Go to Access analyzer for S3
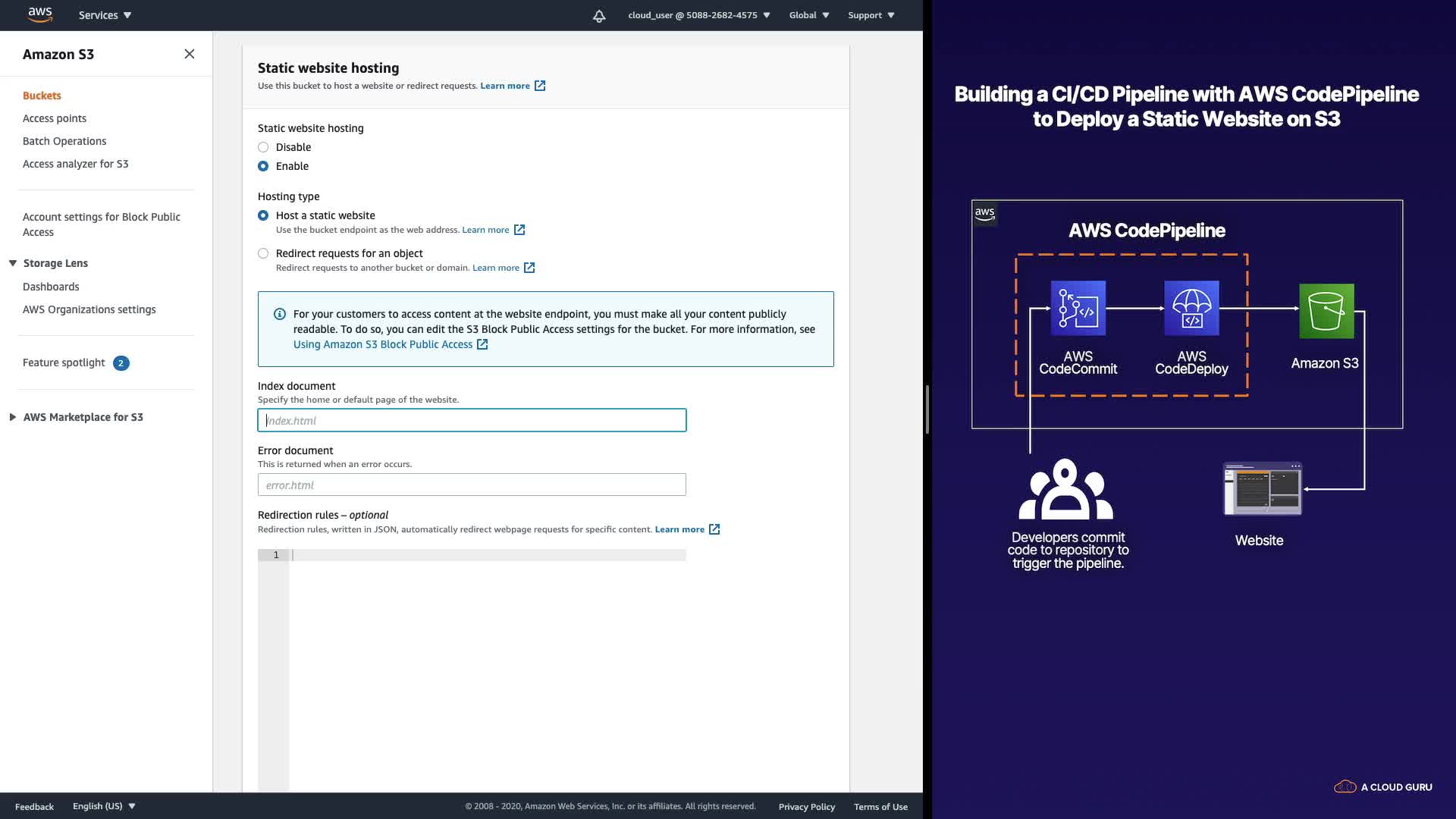The image size is (1456, 819). [75, 164]
